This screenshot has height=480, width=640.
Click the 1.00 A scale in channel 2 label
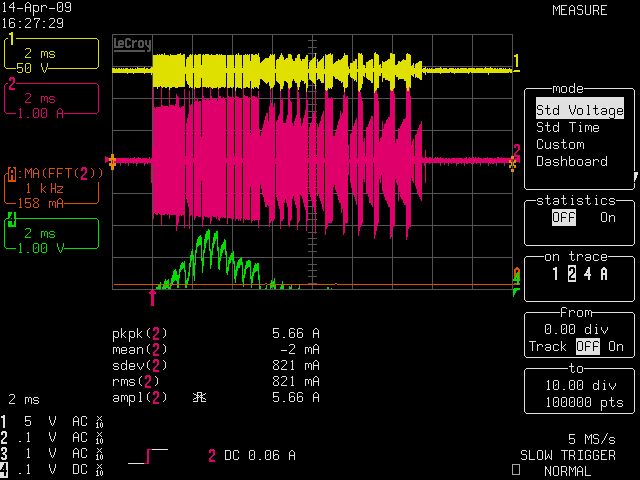click(x=40, y=113)
